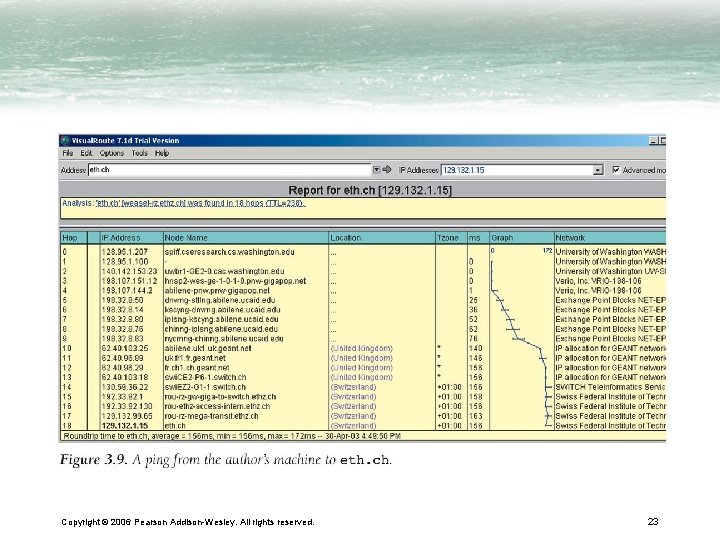Click the 140 ms value for hop 10
720x540 pixels.
click(476, 349)
